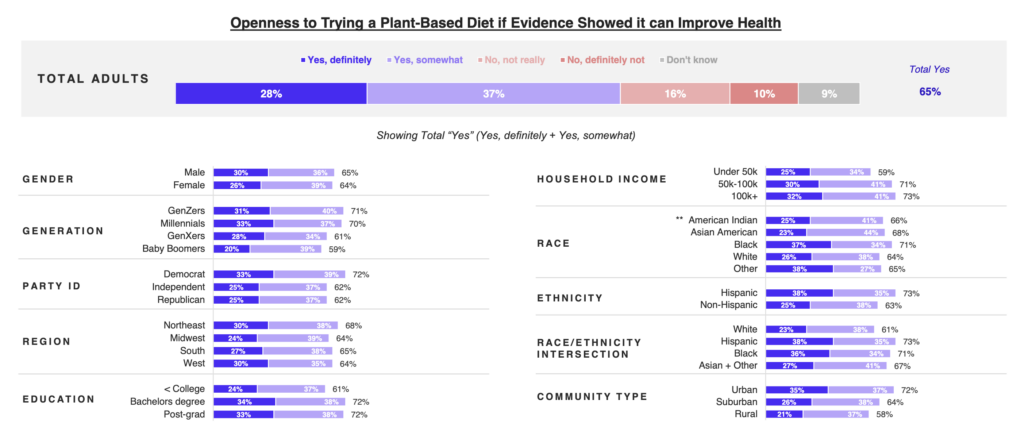Image resolution: width=1024 pixels, height=435 pixels.
Task: Click the 9% gray bar segment
Action: [x=829, y=93]
